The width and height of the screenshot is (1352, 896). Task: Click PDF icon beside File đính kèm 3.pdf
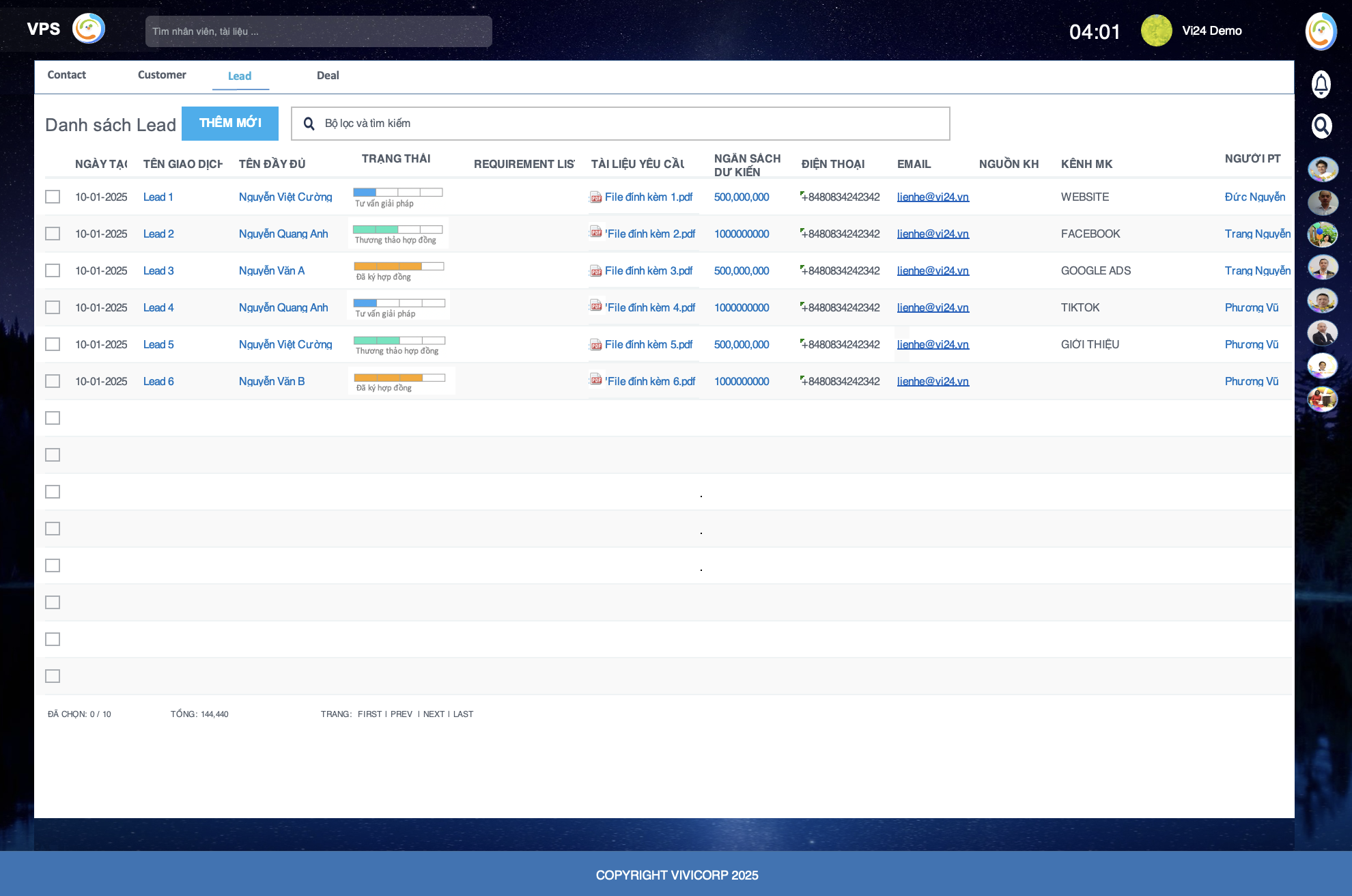(x=596, y=271)
